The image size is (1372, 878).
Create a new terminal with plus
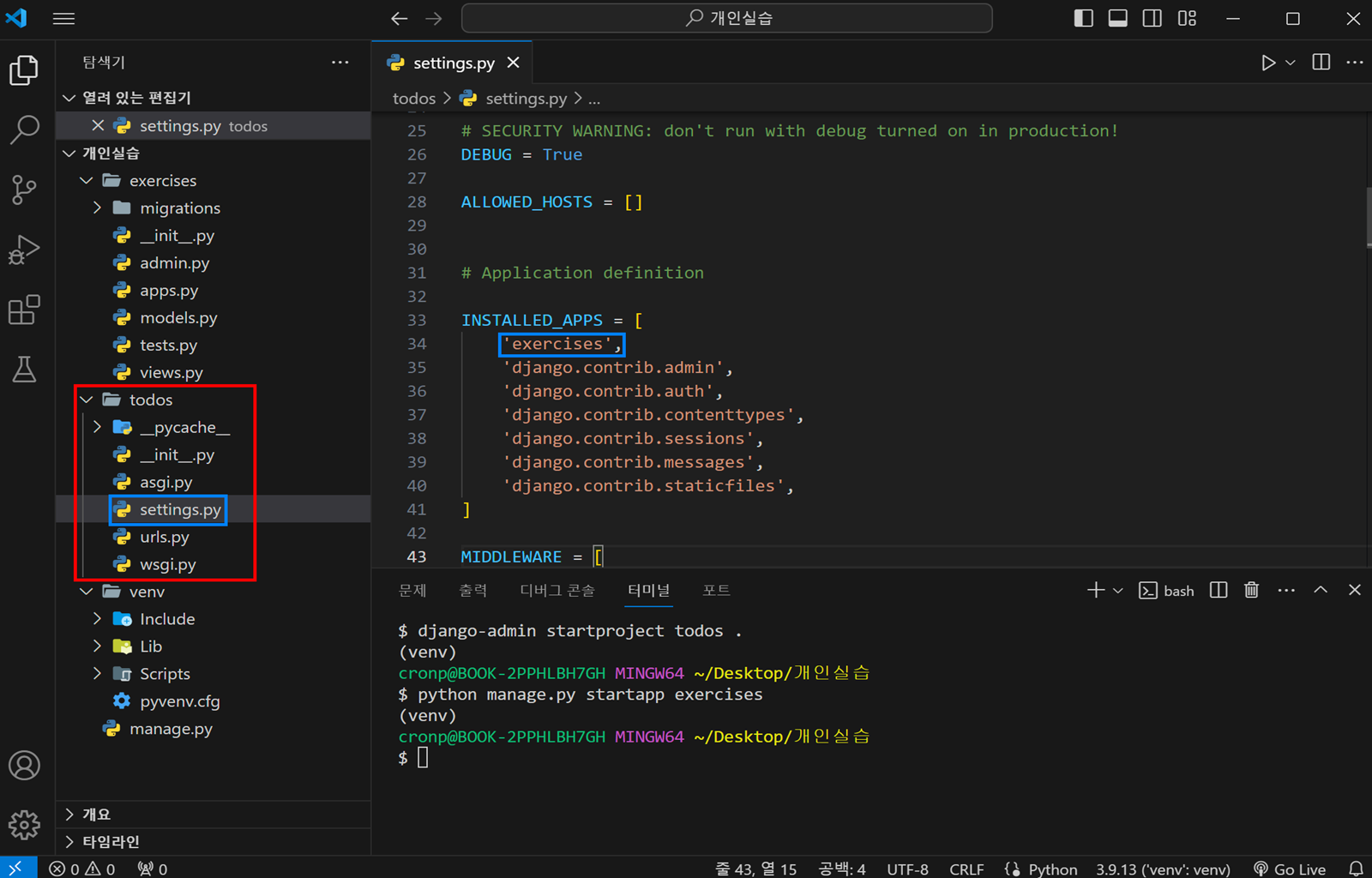[1096, 590]
